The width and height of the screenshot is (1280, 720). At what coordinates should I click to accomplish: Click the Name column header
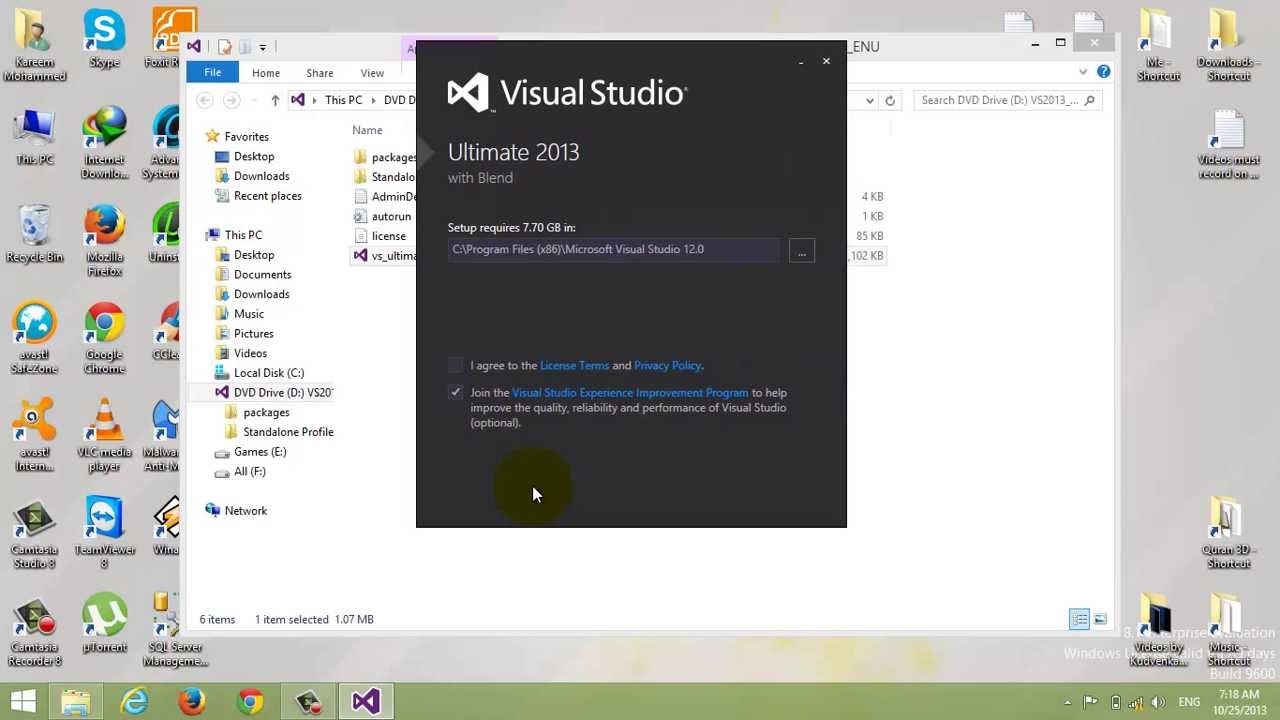click(x=367, y=130)
